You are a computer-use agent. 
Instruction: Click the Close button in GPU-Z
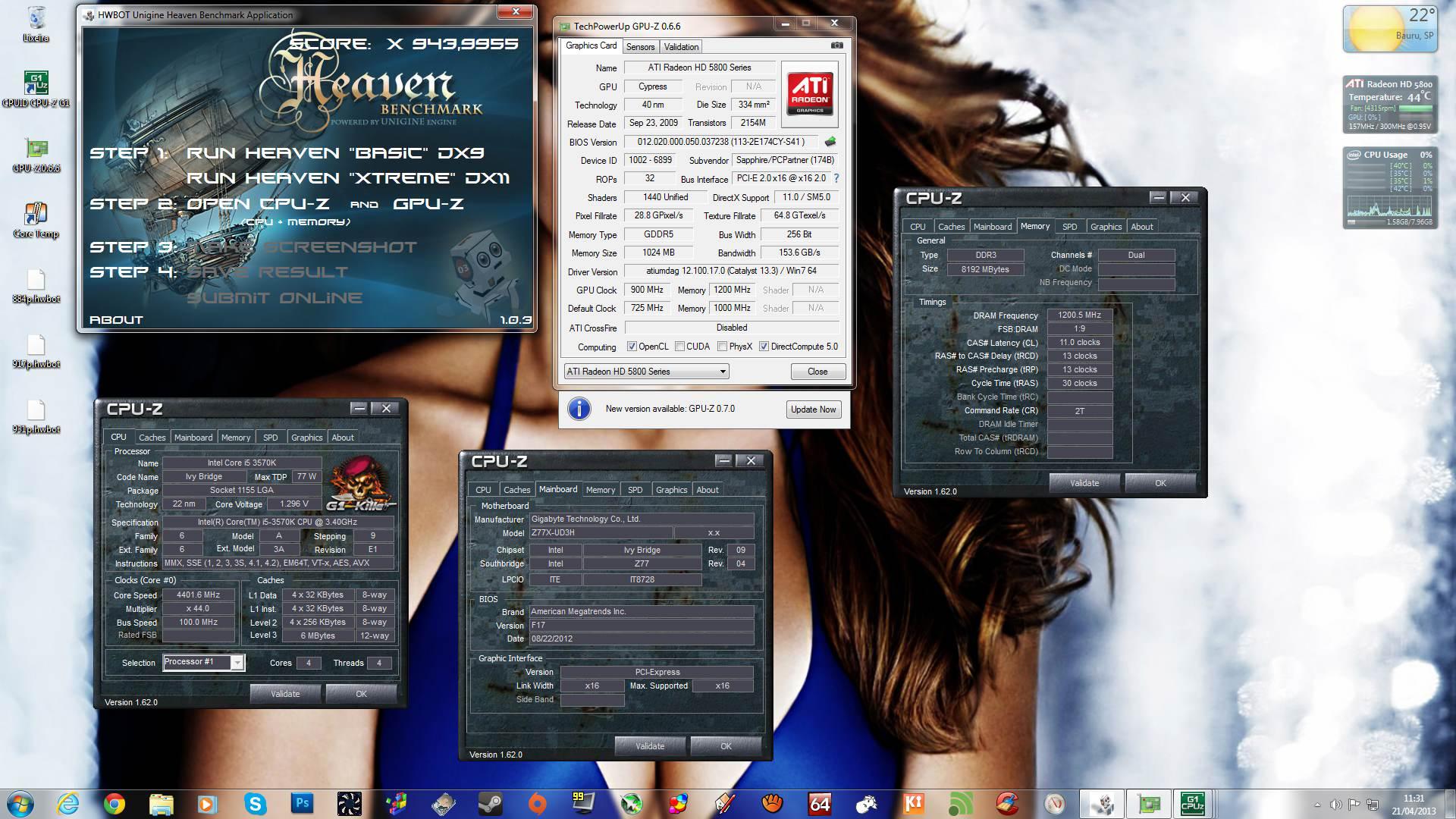tap(817, 372)
